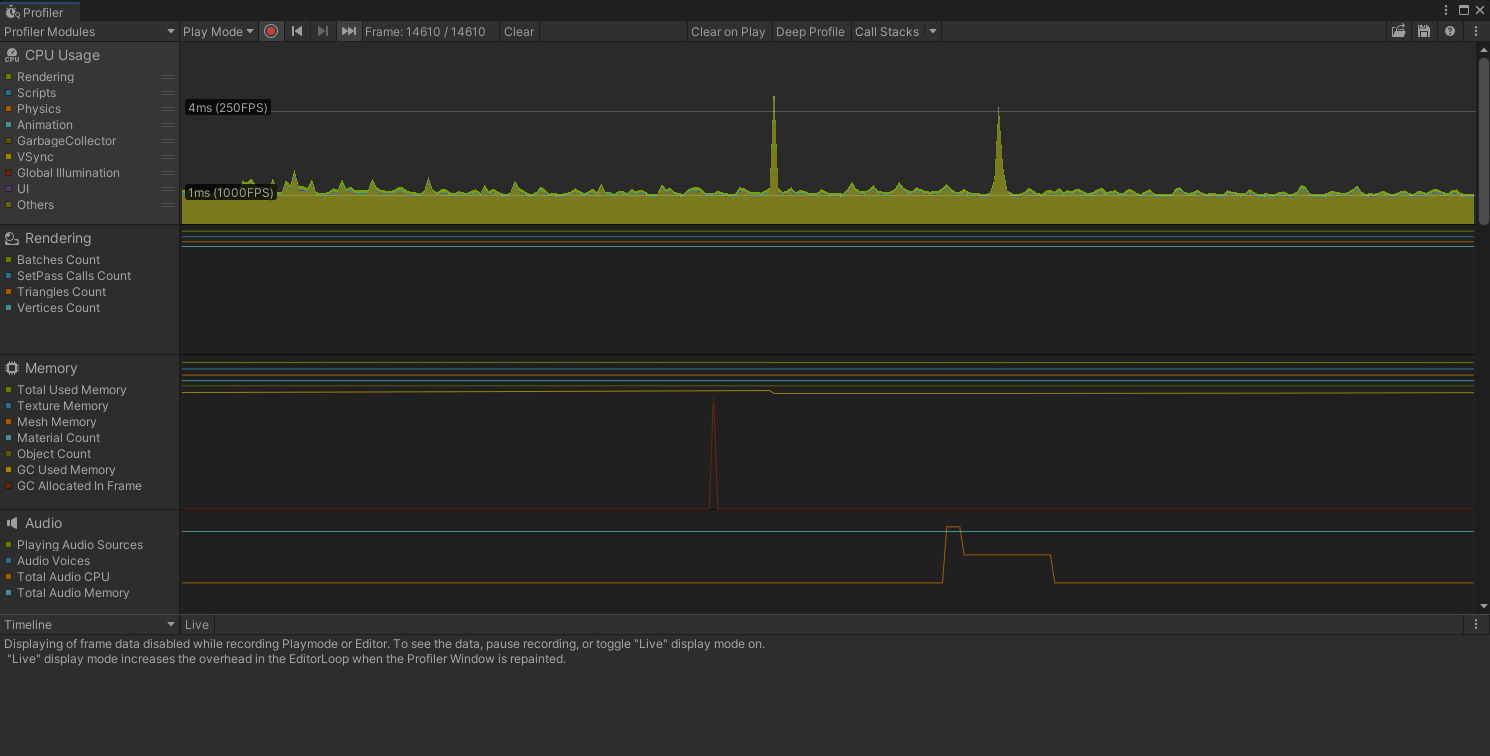Click the scrollbar up arrow

point(1484,49)
